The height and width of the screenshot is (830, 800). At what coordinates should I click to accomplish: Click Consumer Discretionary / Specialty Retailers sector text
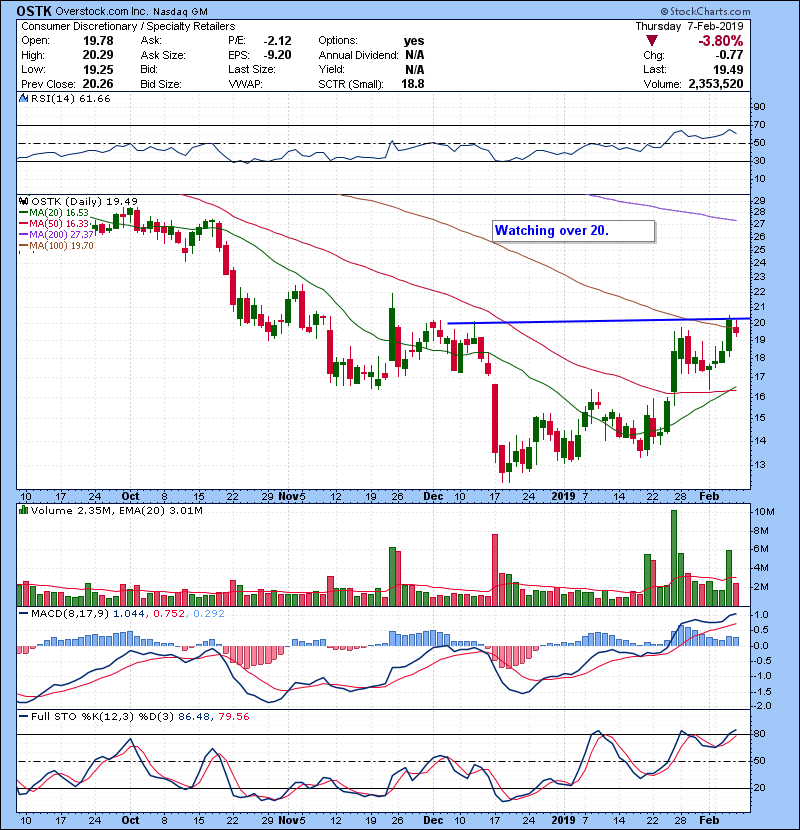pos(128,26)
